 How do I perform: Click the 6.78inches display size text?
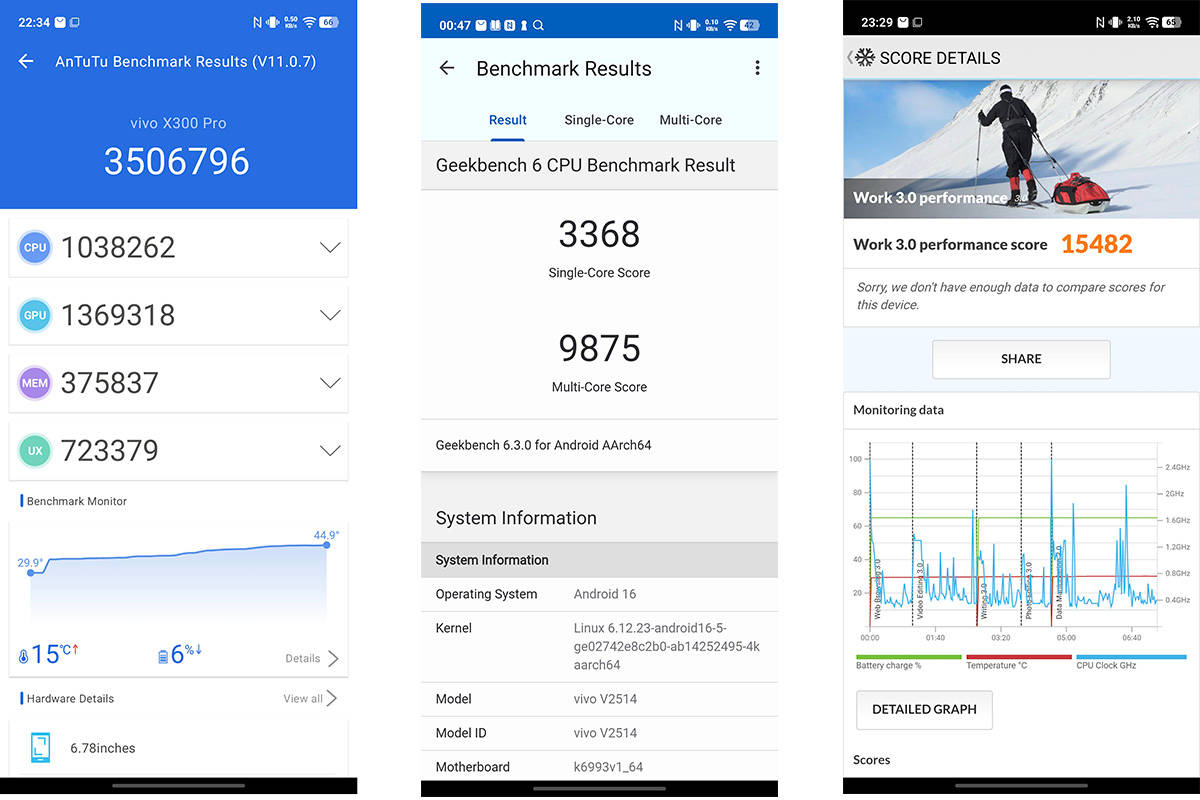(x=103, y=748)
